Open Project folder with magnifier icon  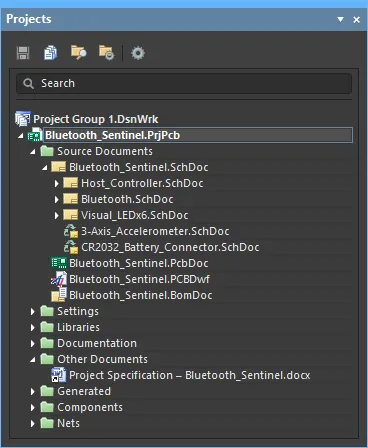point(79,53)
